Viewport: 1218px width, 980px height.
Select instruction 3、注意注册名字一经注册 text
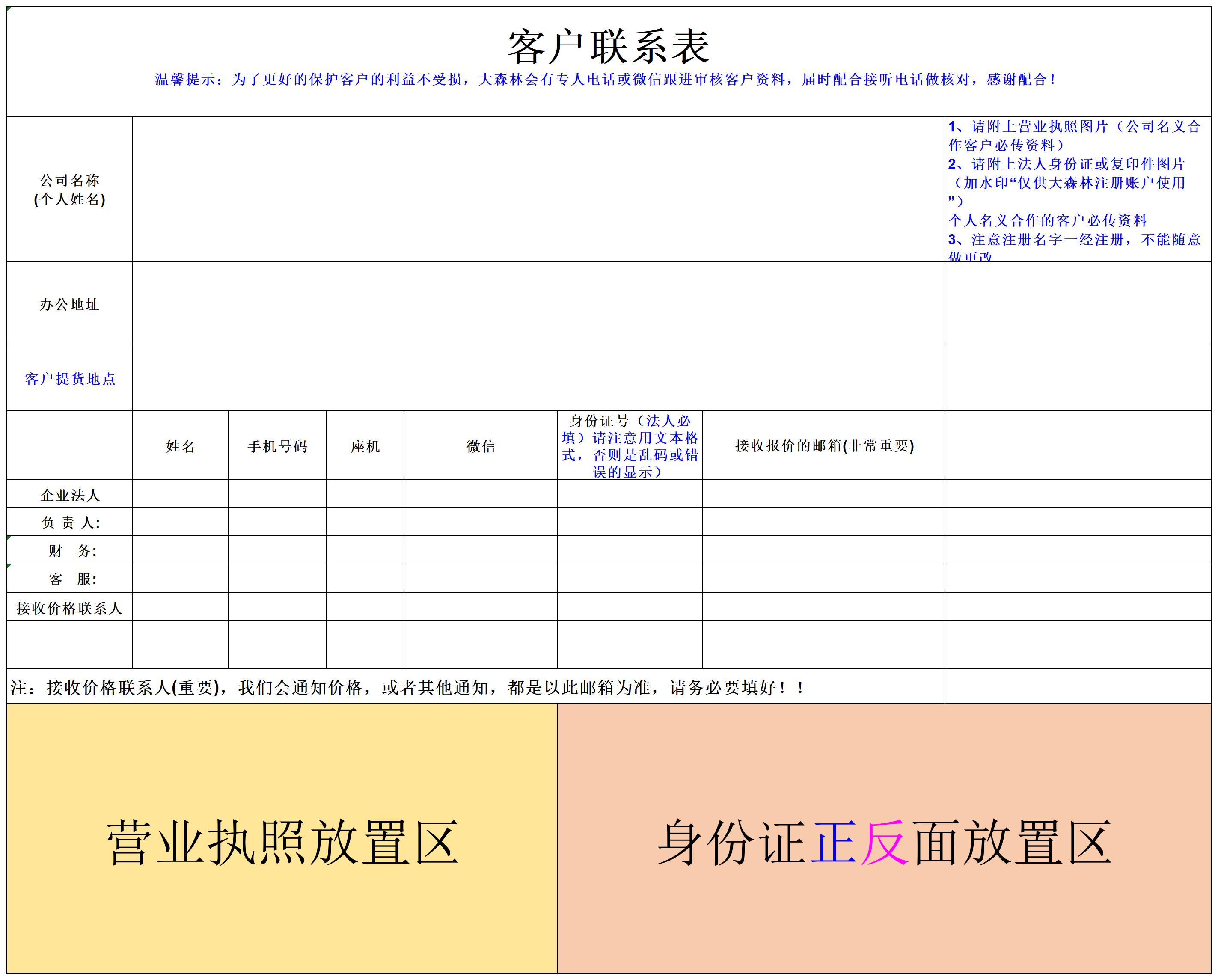1075,247
